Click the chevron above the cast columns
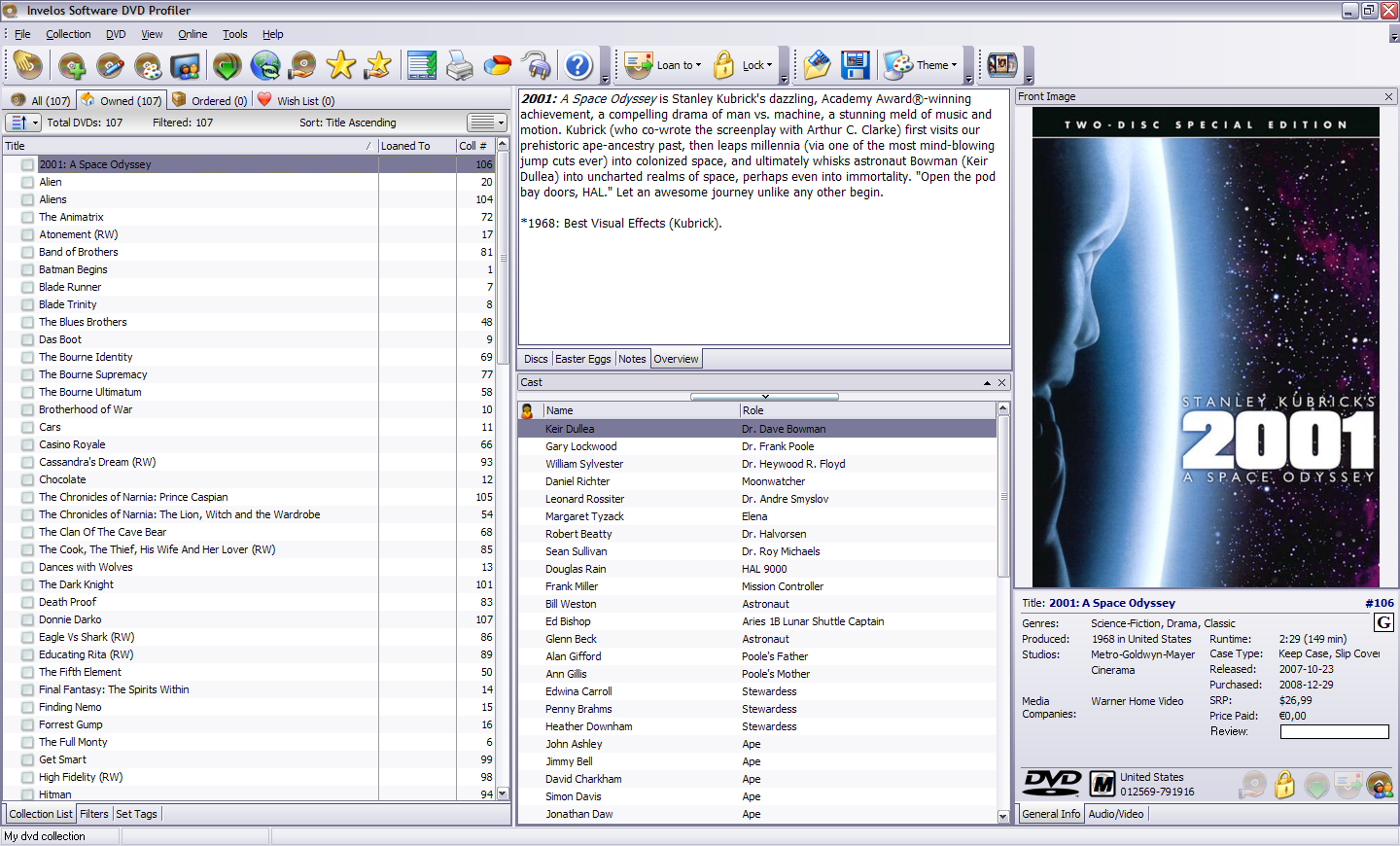 click(765, 397)
